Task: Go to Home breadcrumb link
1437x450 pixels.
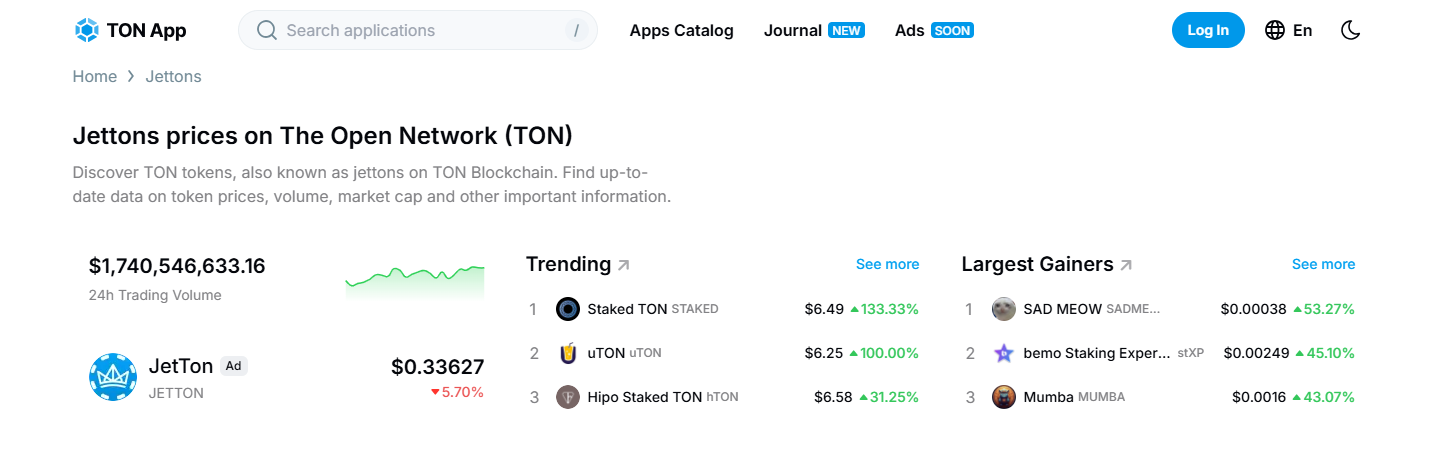Action: 95,76
